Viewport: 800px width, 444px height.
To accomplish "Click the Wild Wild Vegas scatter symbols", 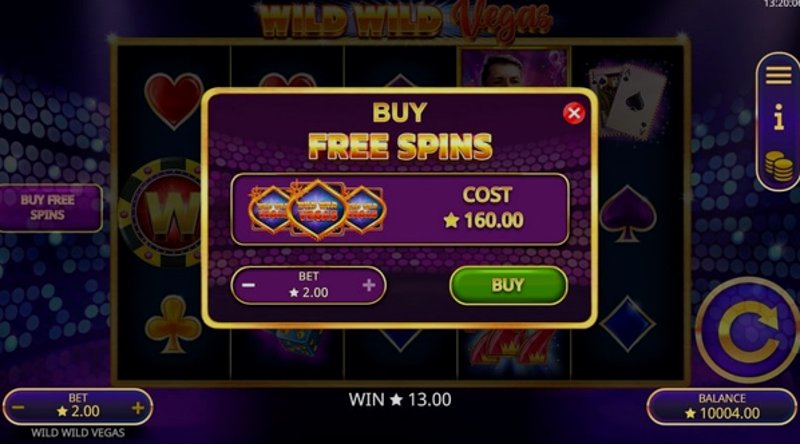I will point(317,210).
